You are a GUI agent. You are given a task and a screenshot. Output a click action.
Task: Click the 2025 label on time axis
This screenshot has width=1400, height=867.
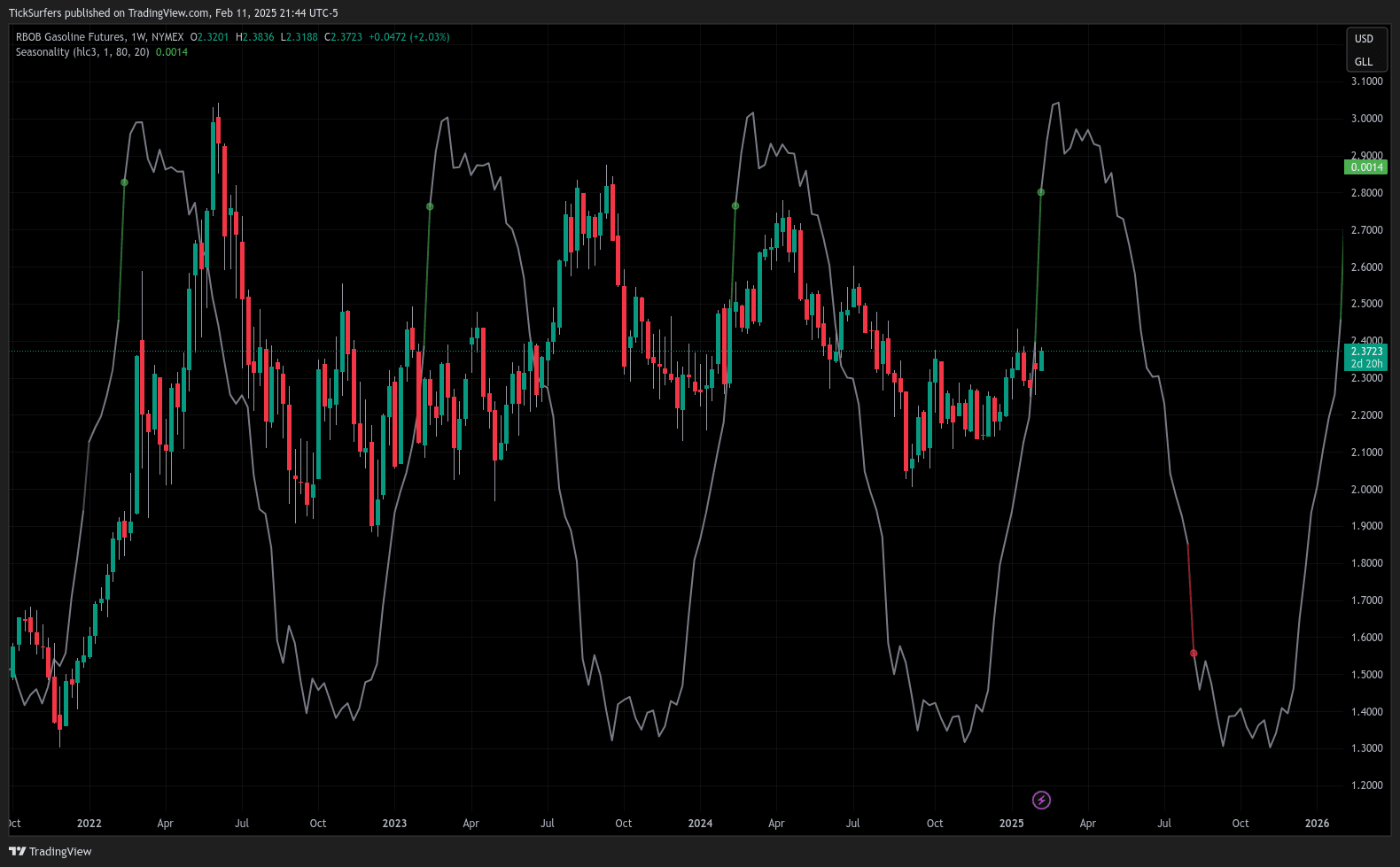[x=1011, y=824]
